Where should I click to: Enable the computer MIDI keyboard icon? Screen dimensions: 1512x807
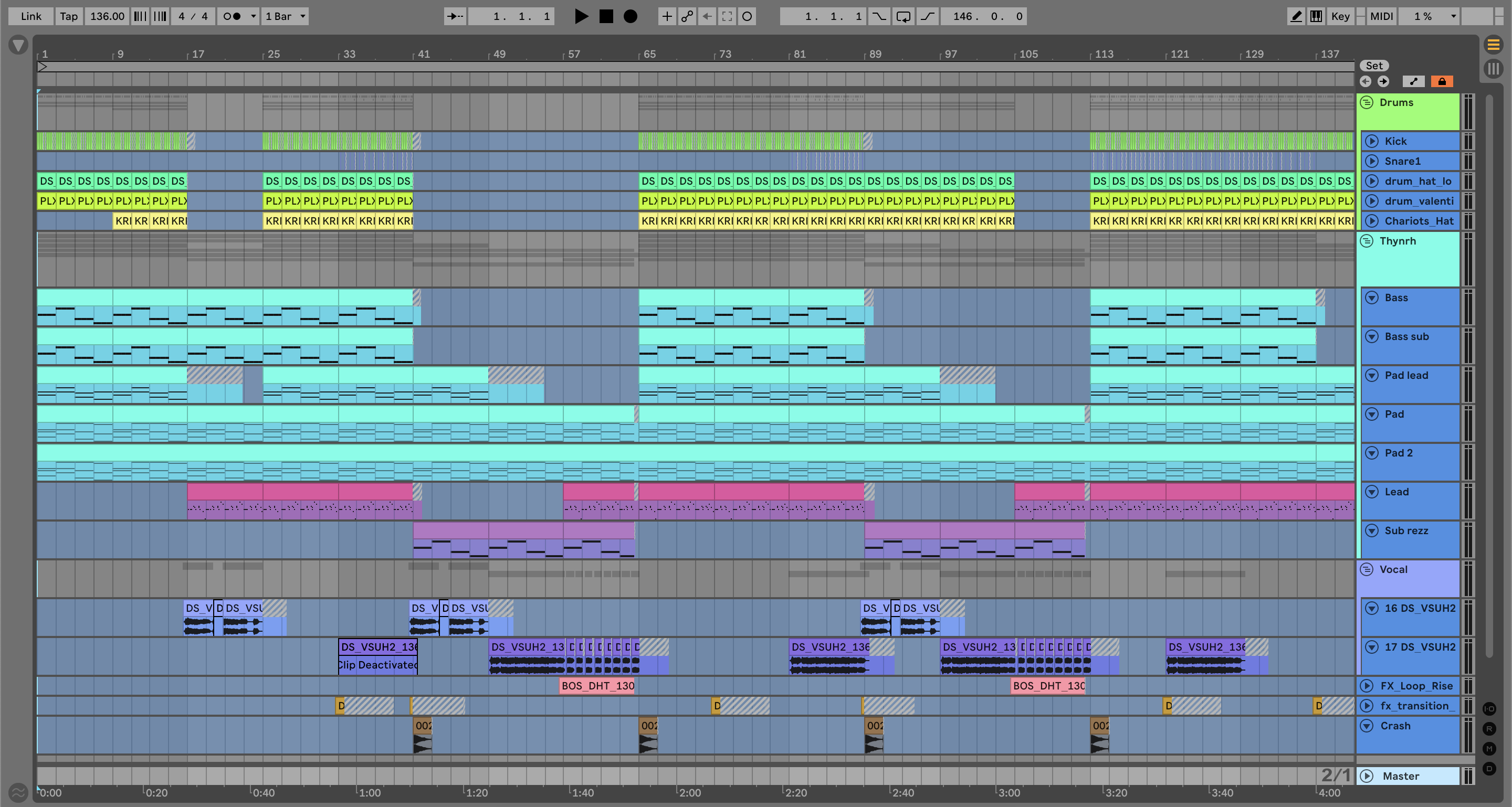pyautogui.click(x=1316, y=16)
